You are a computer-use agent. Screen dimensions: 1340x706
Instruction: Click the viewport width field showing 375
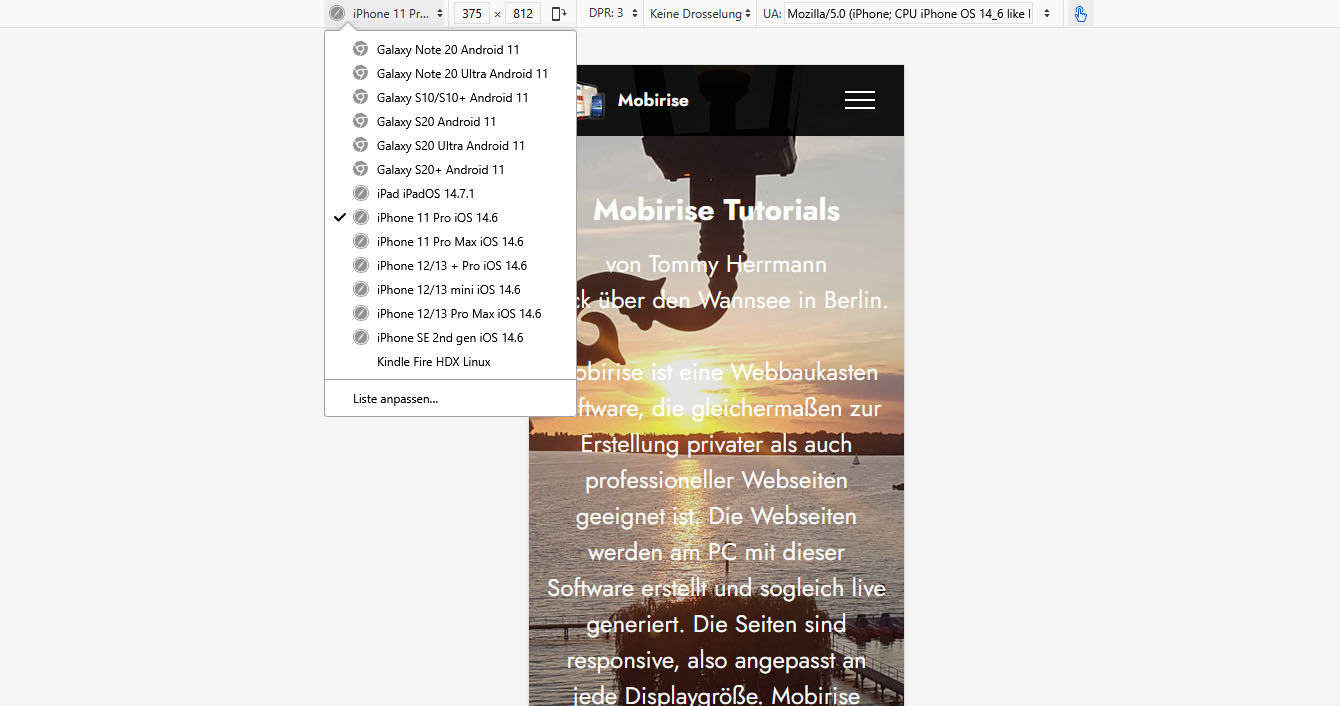pos(471,14)
